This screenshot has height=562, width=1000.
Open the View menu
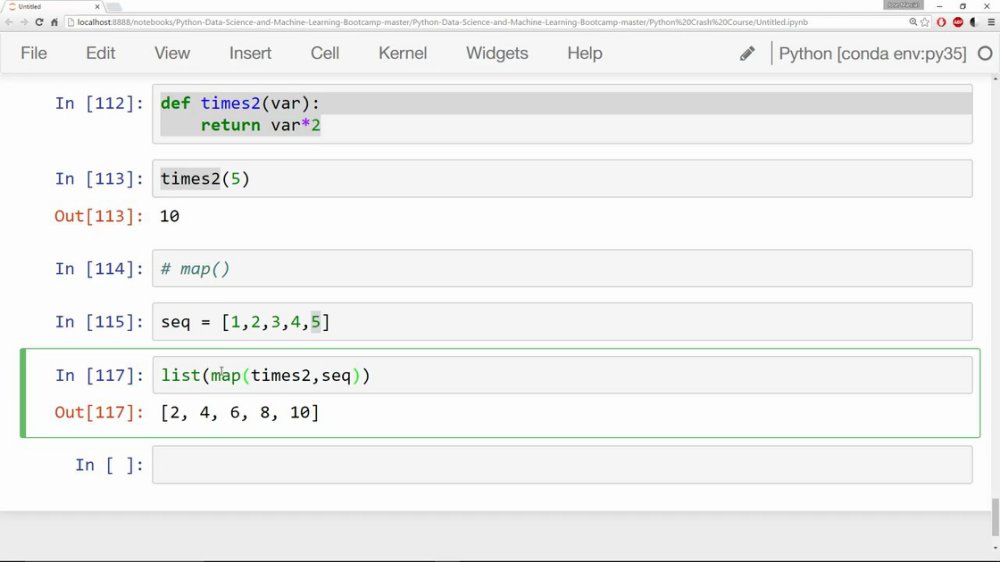[172, 53]
